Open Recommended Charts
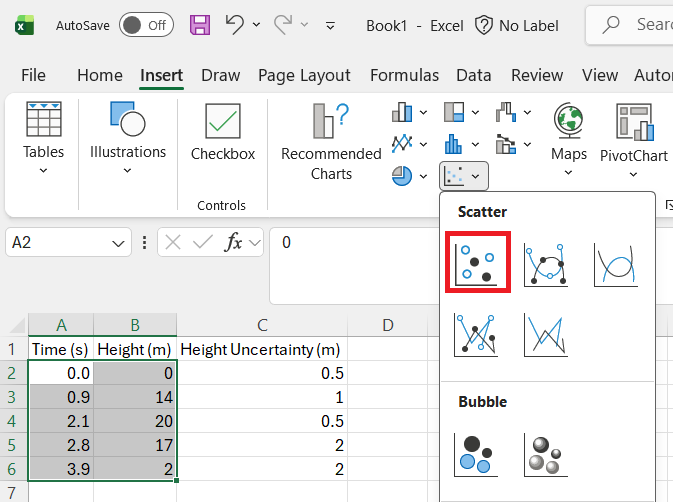The height and width of the screenshot is (502, 673). coord(331,142)
